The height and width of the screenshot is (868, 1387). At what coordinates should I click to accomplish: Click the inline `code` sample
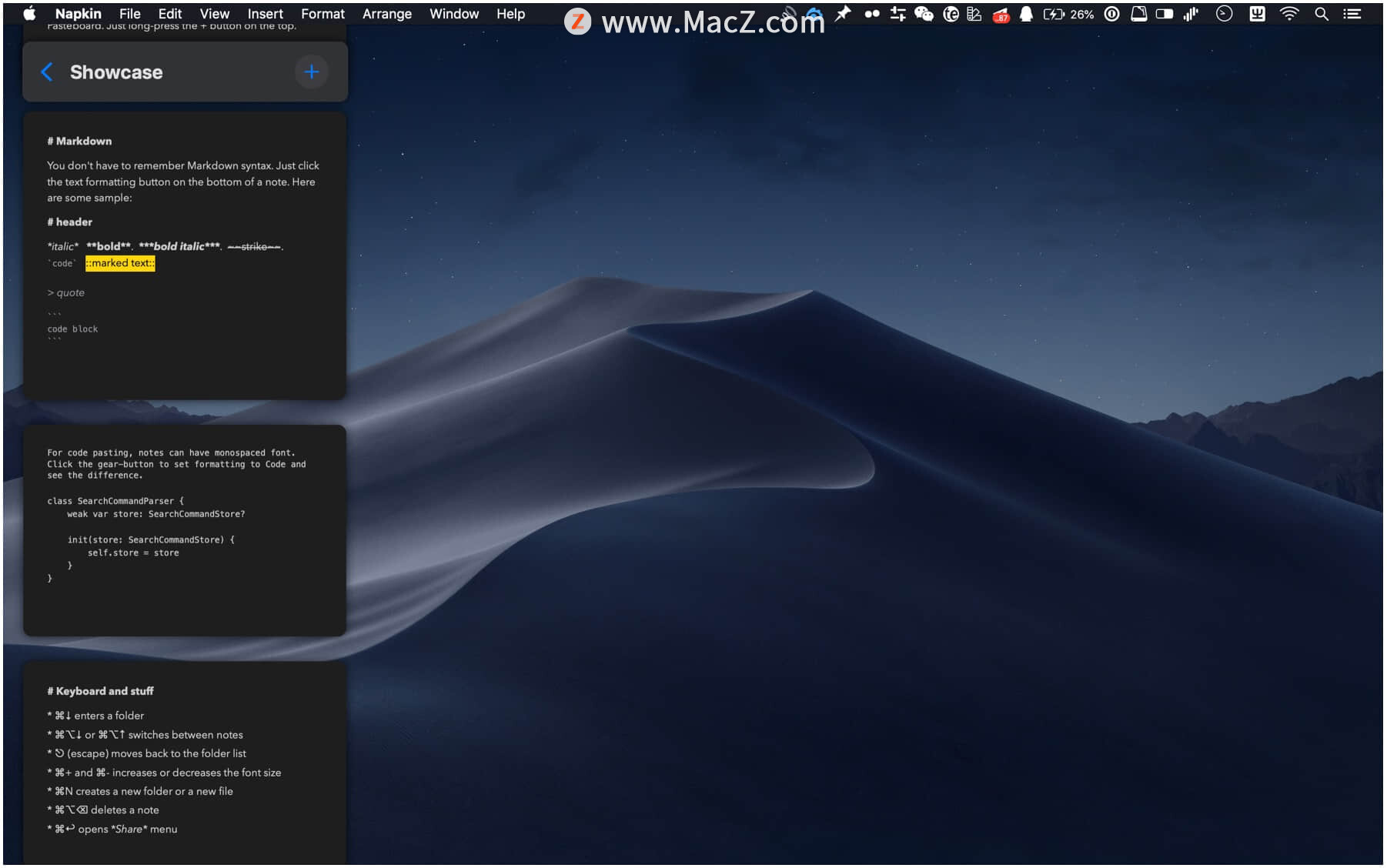[x=62, y=263]
